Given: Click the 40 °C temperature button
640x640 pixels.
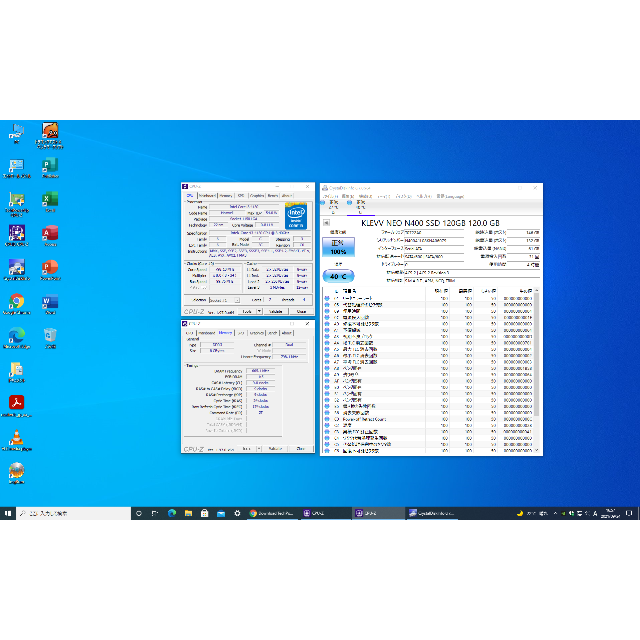Looking at the screenshot, I should [338, 276].
